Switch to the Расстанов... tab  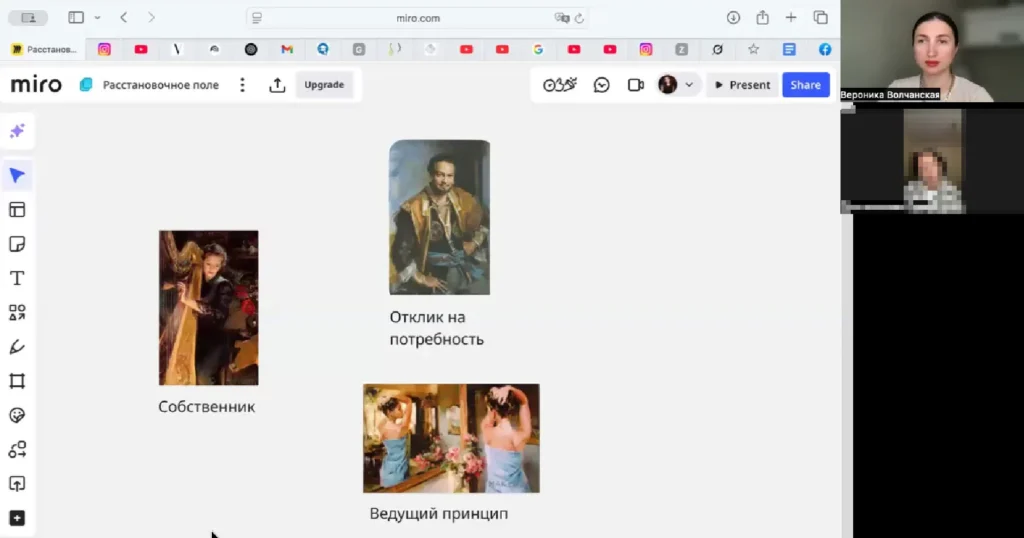click(x=44, y=50)
